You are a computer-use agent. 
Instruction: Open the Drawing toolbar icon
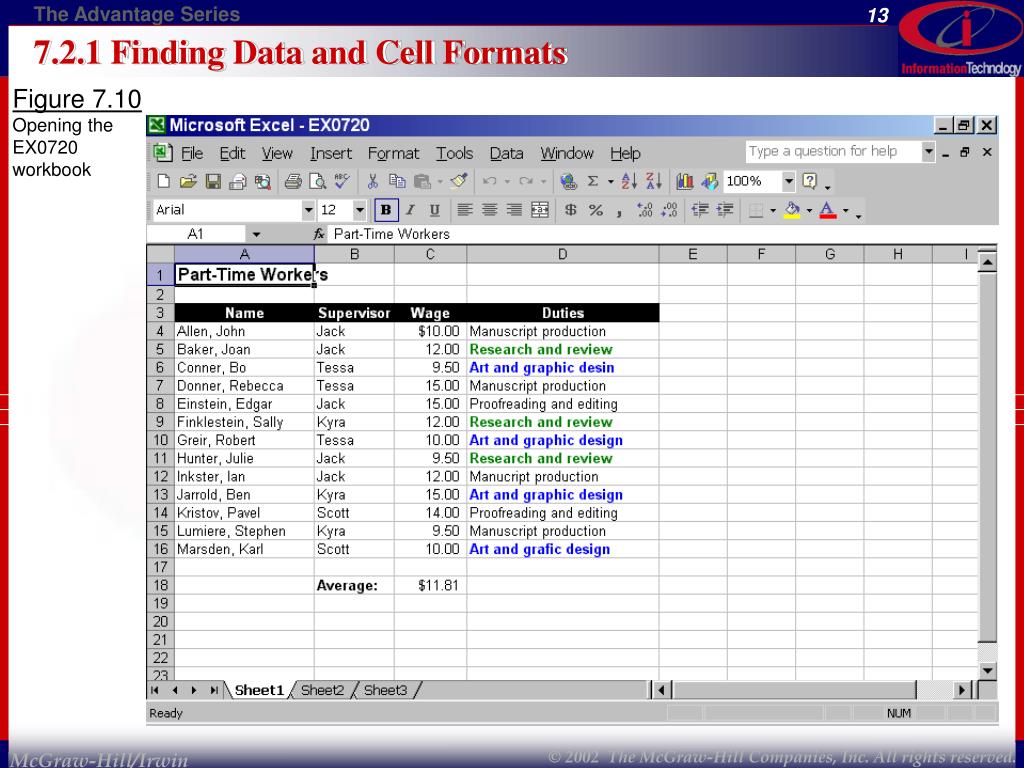click(709, 182)
